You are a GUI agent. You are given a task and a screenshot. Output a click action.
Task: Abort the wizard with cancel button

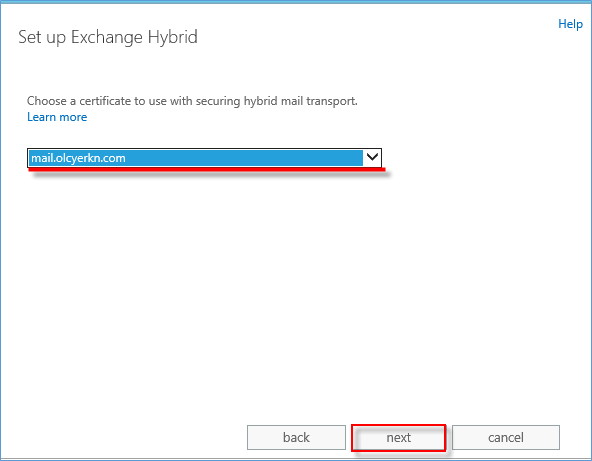(506, 438)
